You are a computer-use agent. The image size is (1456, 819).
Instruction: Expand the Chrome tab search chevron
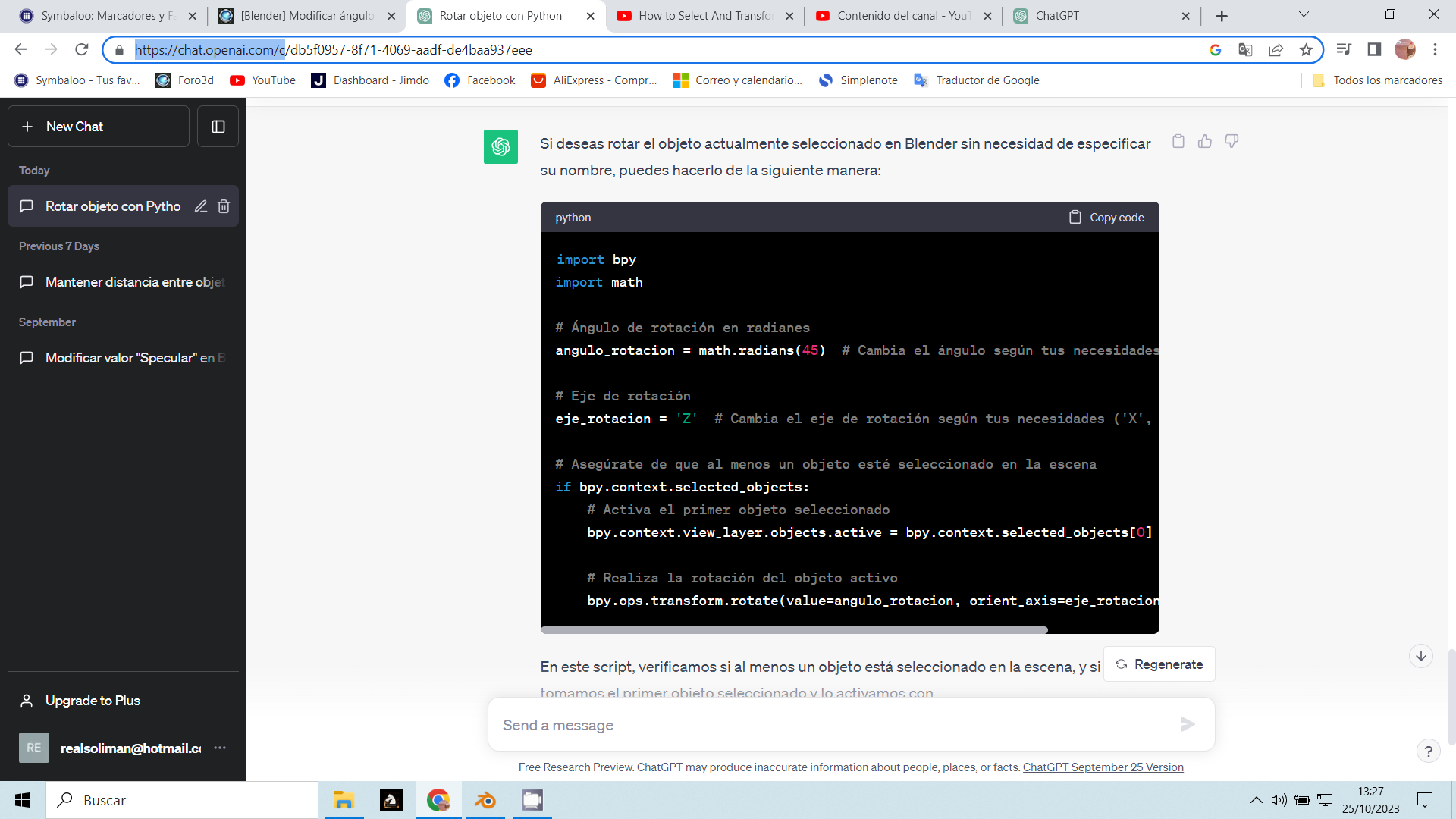pos(1304,14)
